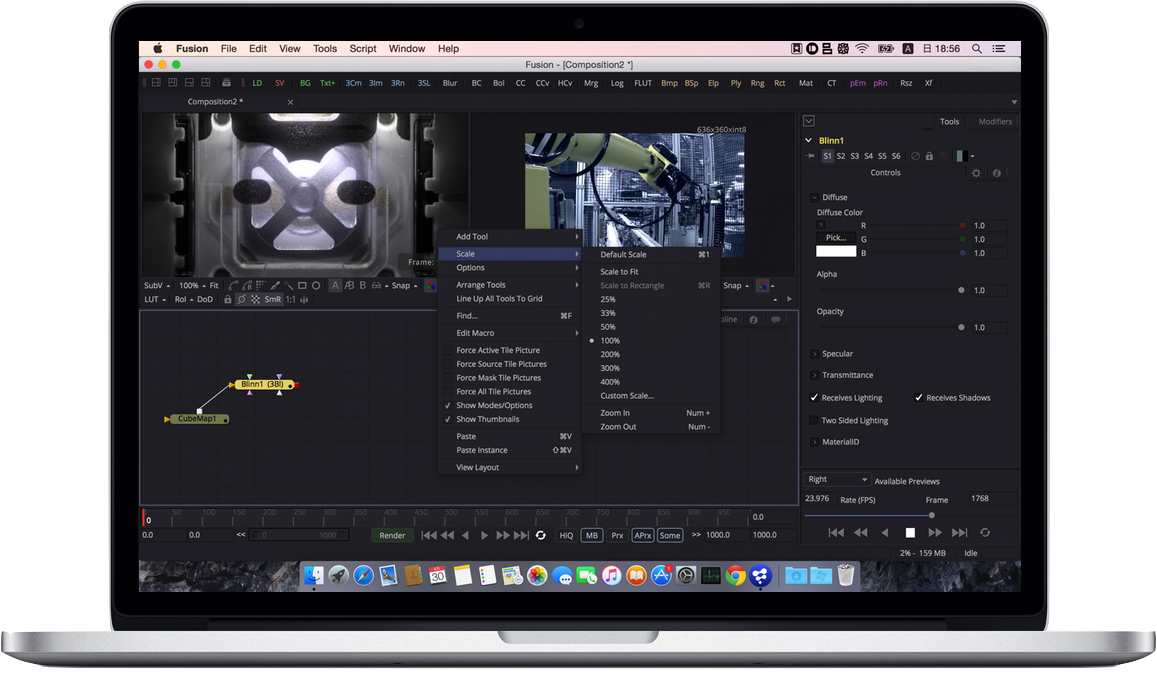
Task: Click the Rate (FPS) 23.976 field
Action: [x=819, y=499]
